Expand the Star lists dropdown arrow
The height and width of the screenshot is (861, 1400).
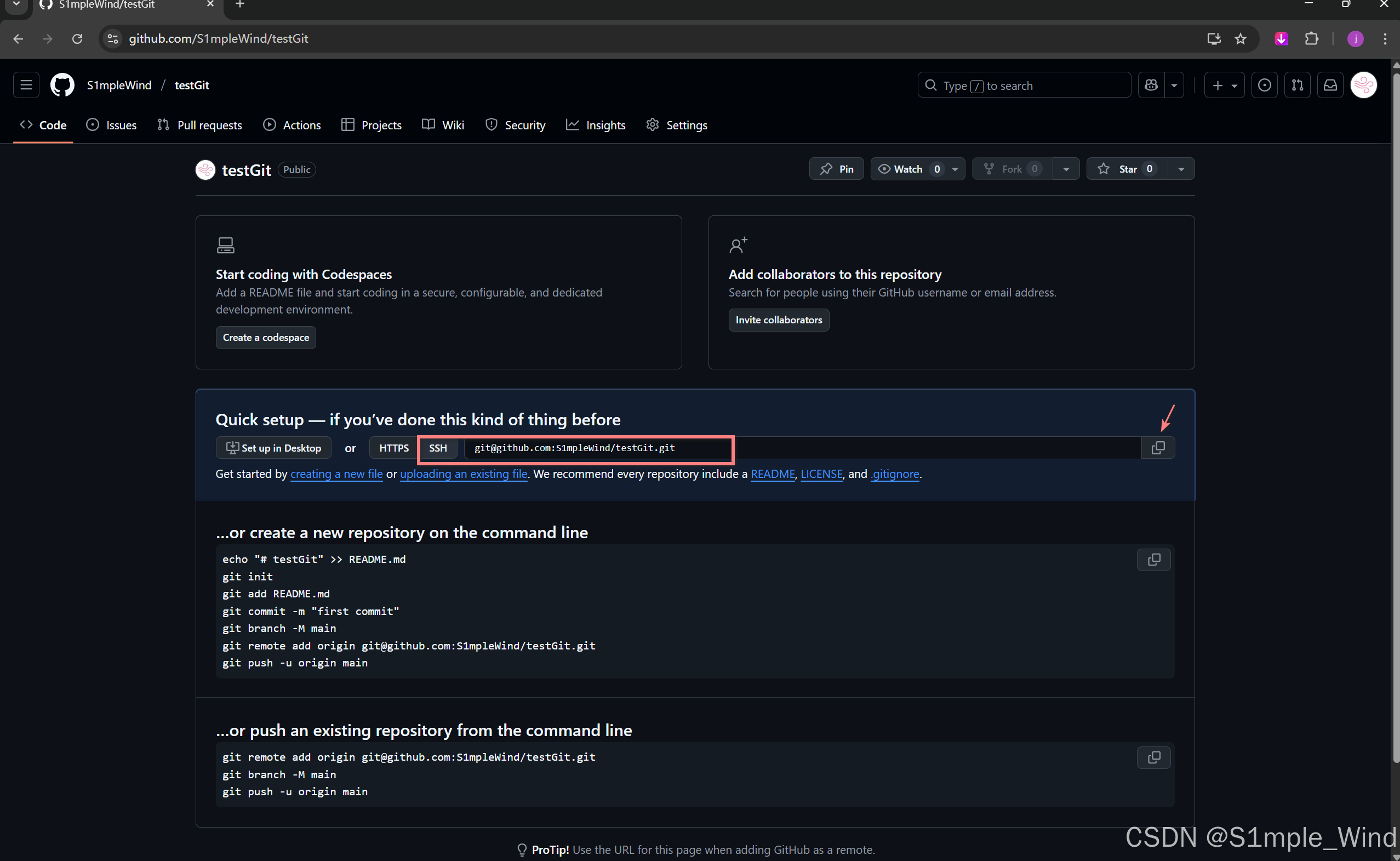1181,169
